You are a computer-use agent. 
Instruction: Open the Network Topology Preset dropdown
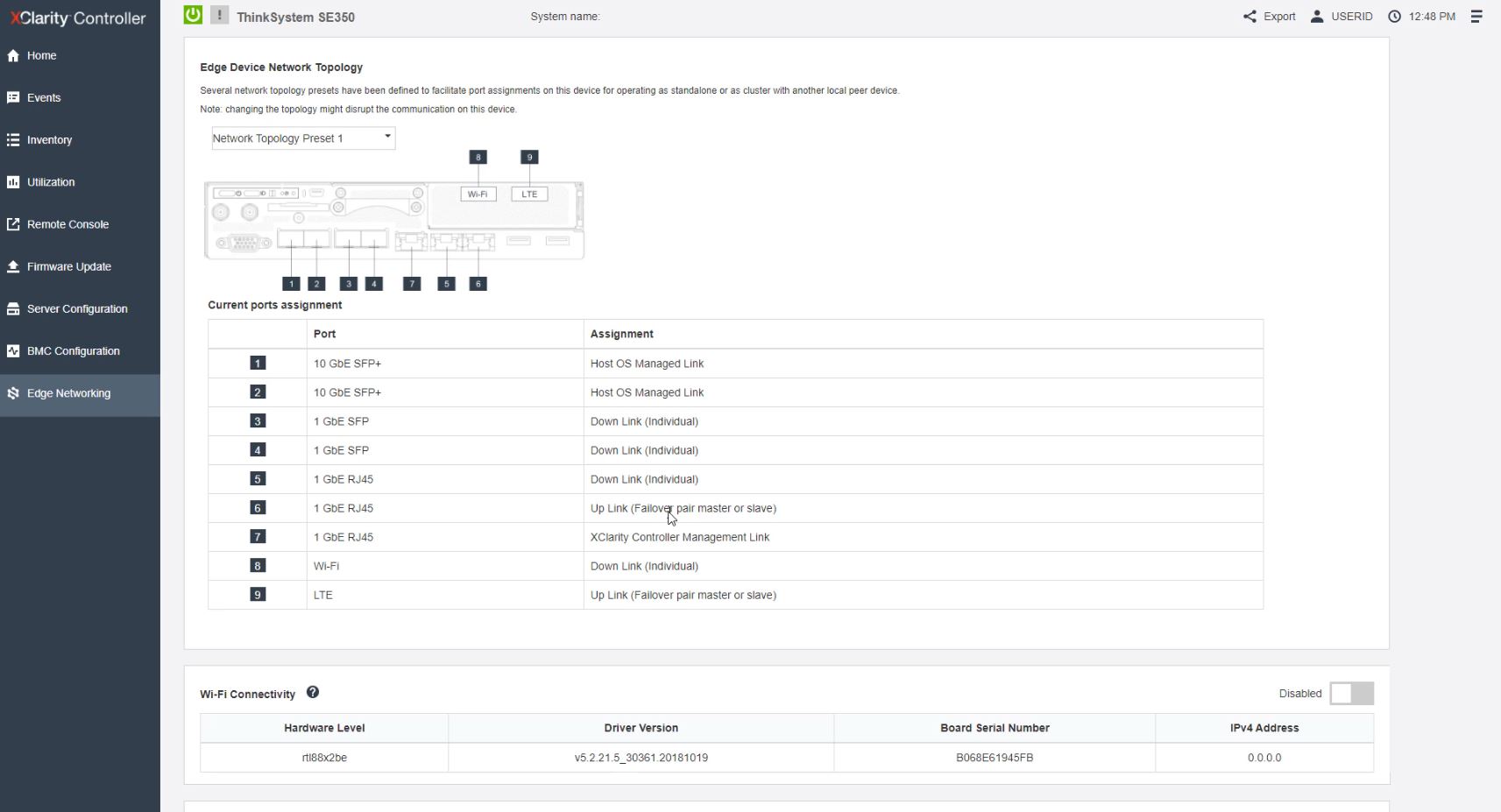pyautogui.click(x=303, y=138)
